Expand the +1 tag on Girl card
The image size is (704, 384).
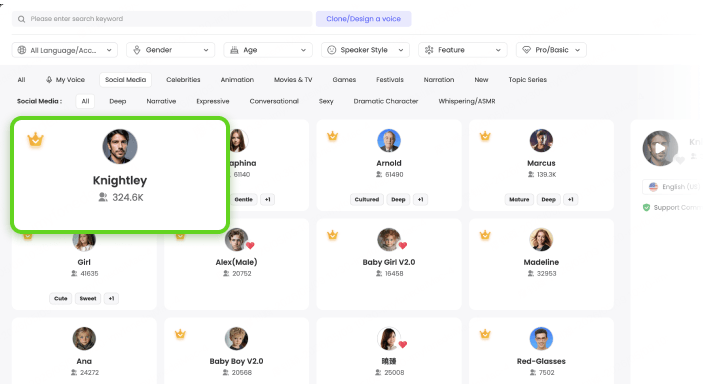111,298
